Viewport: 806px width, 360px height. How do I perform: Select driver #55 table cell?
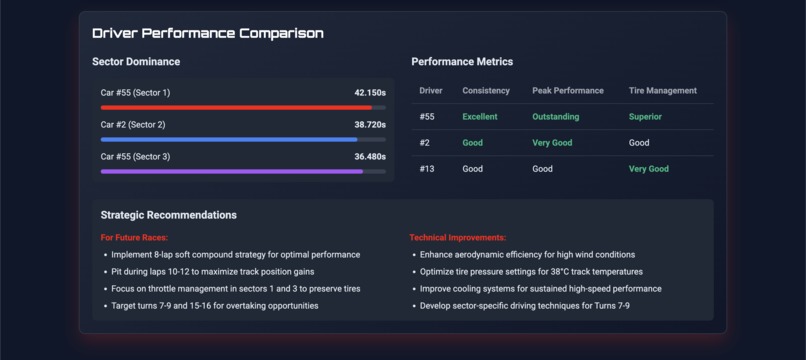tap(427, 117)
